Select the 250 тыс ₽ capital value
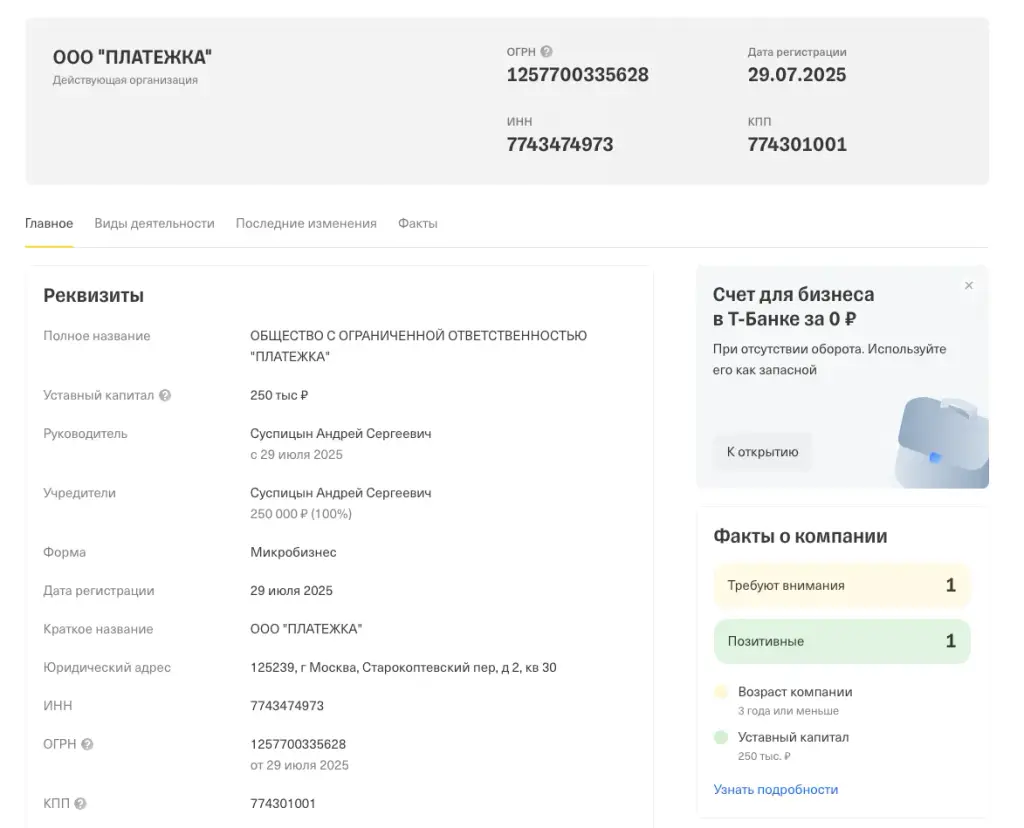The image size is (1024, 828). [279, 395]
